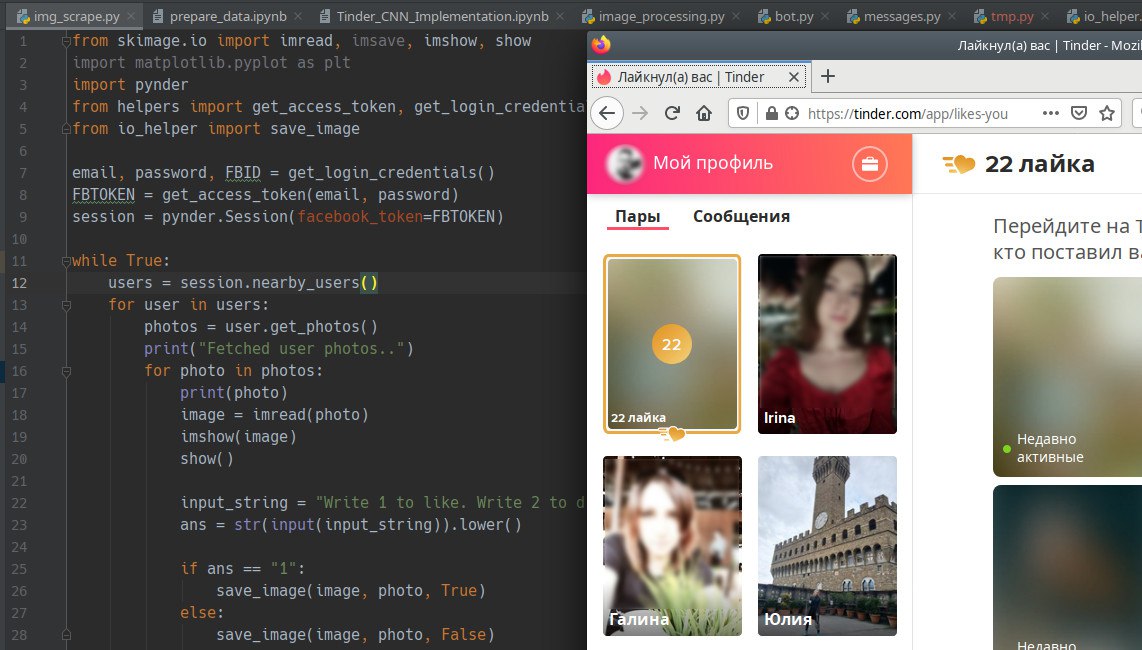
Task: Open new browser tab with plus
Action: coord(828,77)
